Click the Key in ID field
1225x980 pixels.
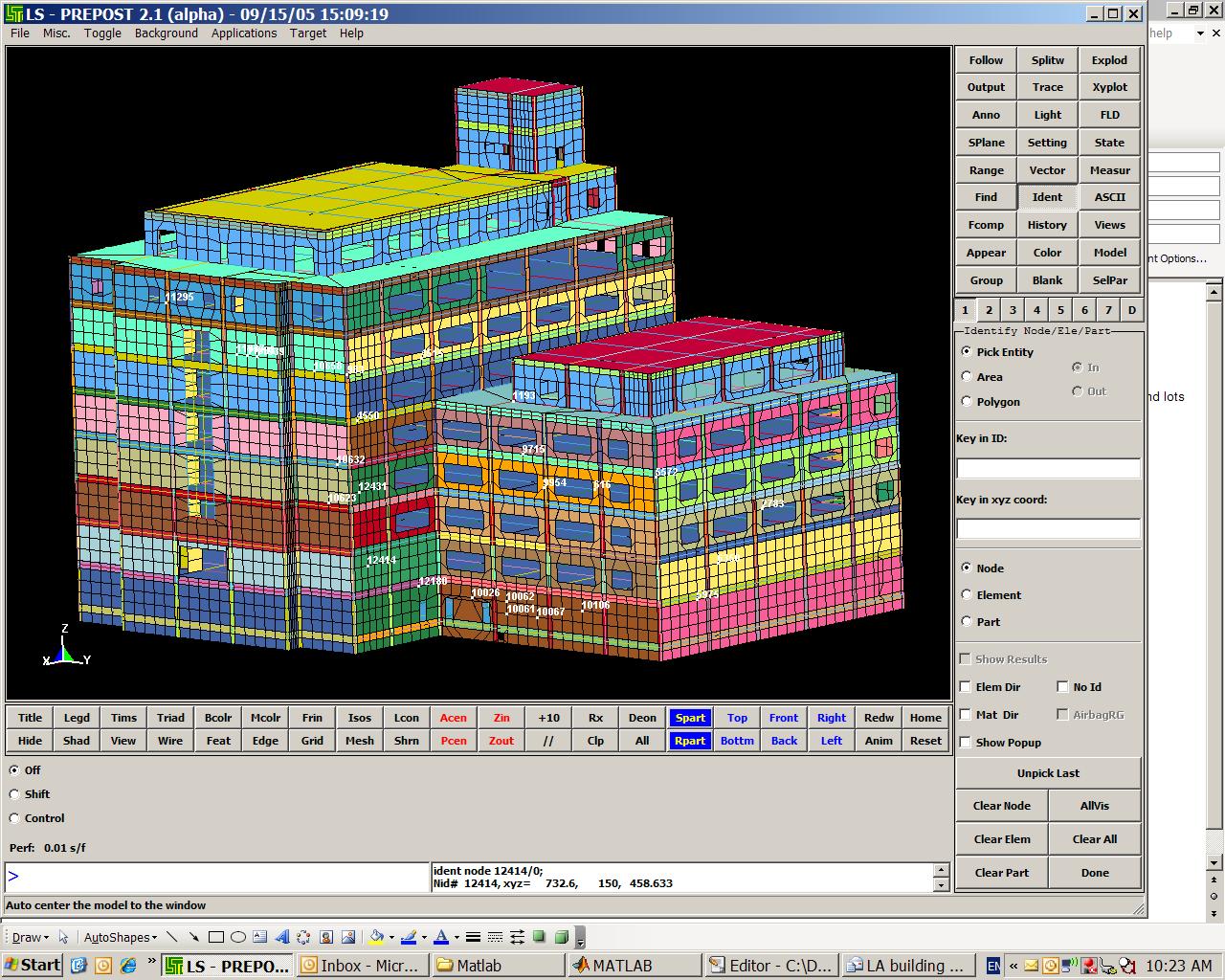[1048, 468]
